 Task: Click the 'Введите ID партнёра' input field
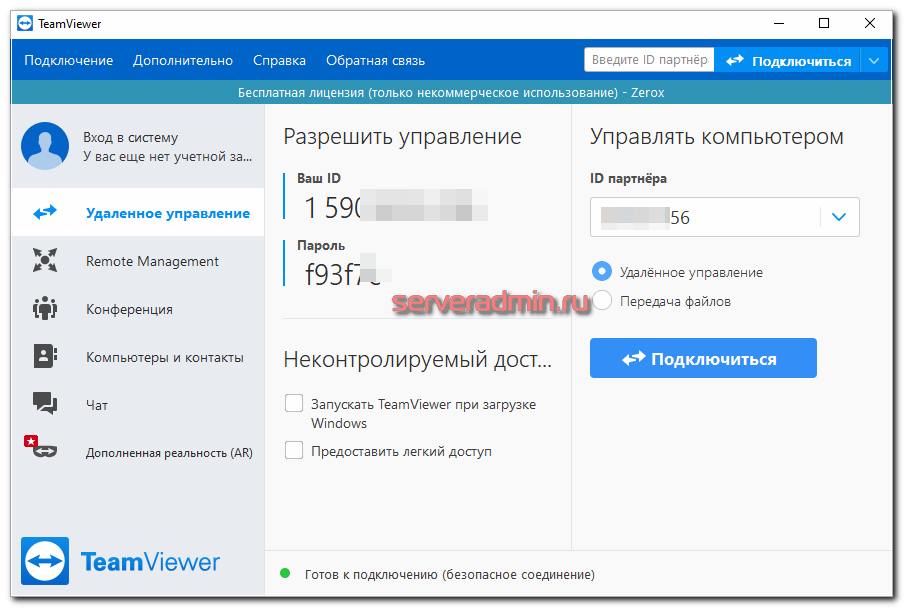click(649, 60)
